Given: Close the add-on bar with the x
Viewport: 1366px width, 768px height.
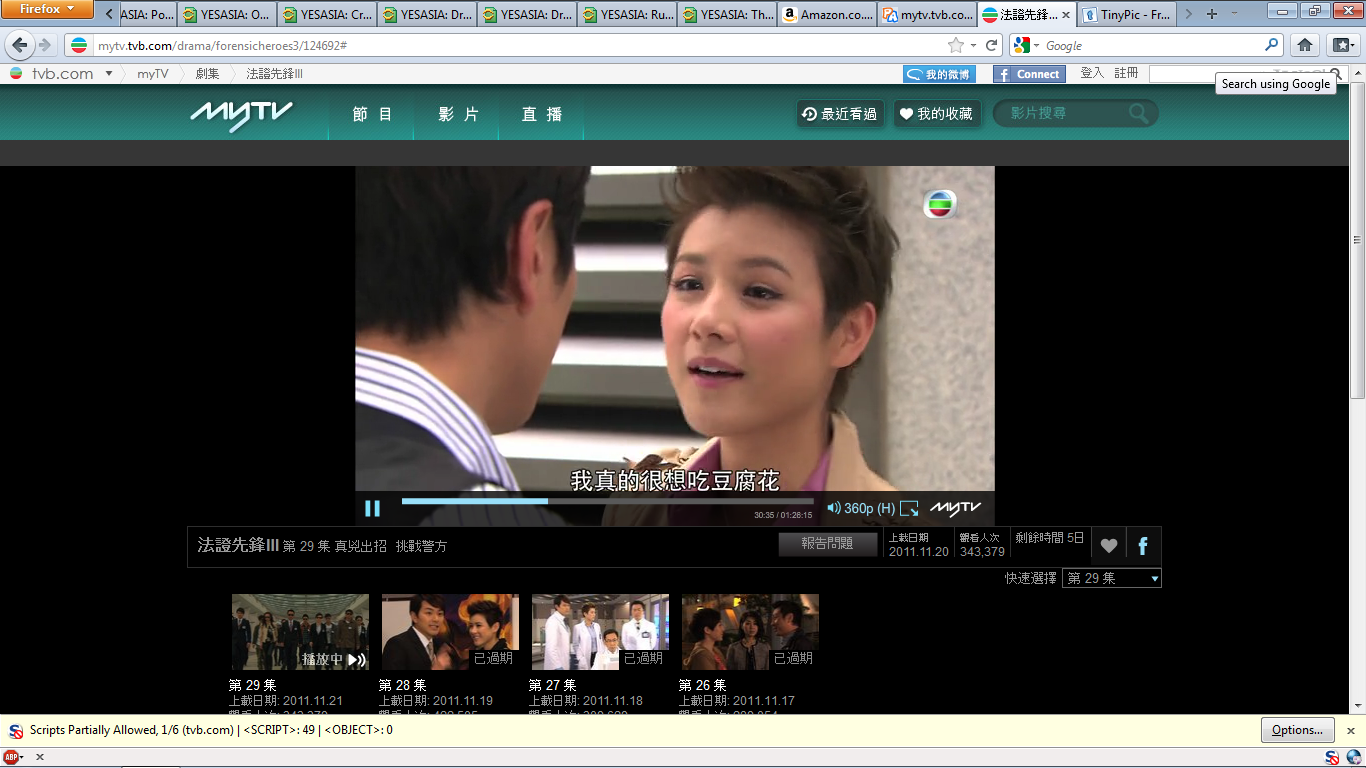Looking at the screenshot, I should pyautogui.click(x=40, y=757).
